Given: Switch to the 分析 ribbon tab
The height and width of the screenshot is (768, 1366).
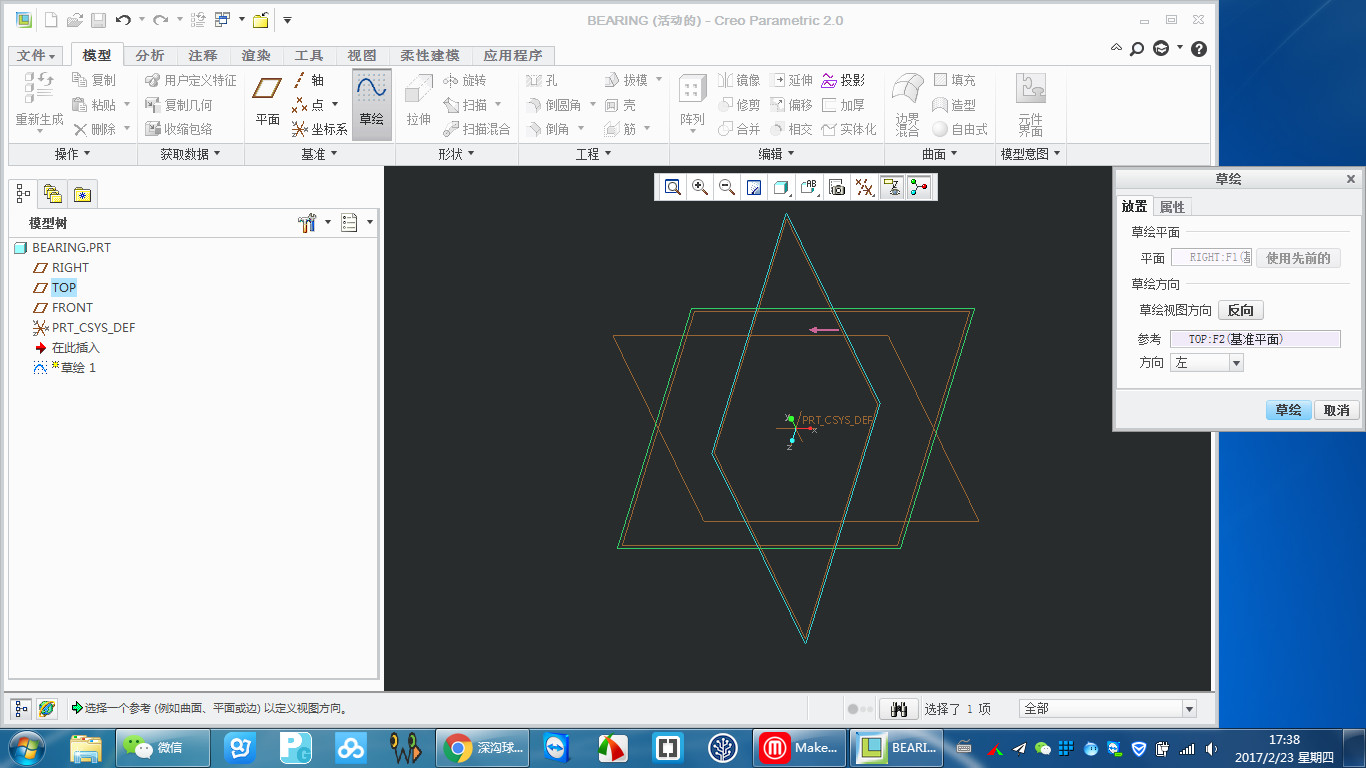Looking at the screenshot, I should [150, 56].
